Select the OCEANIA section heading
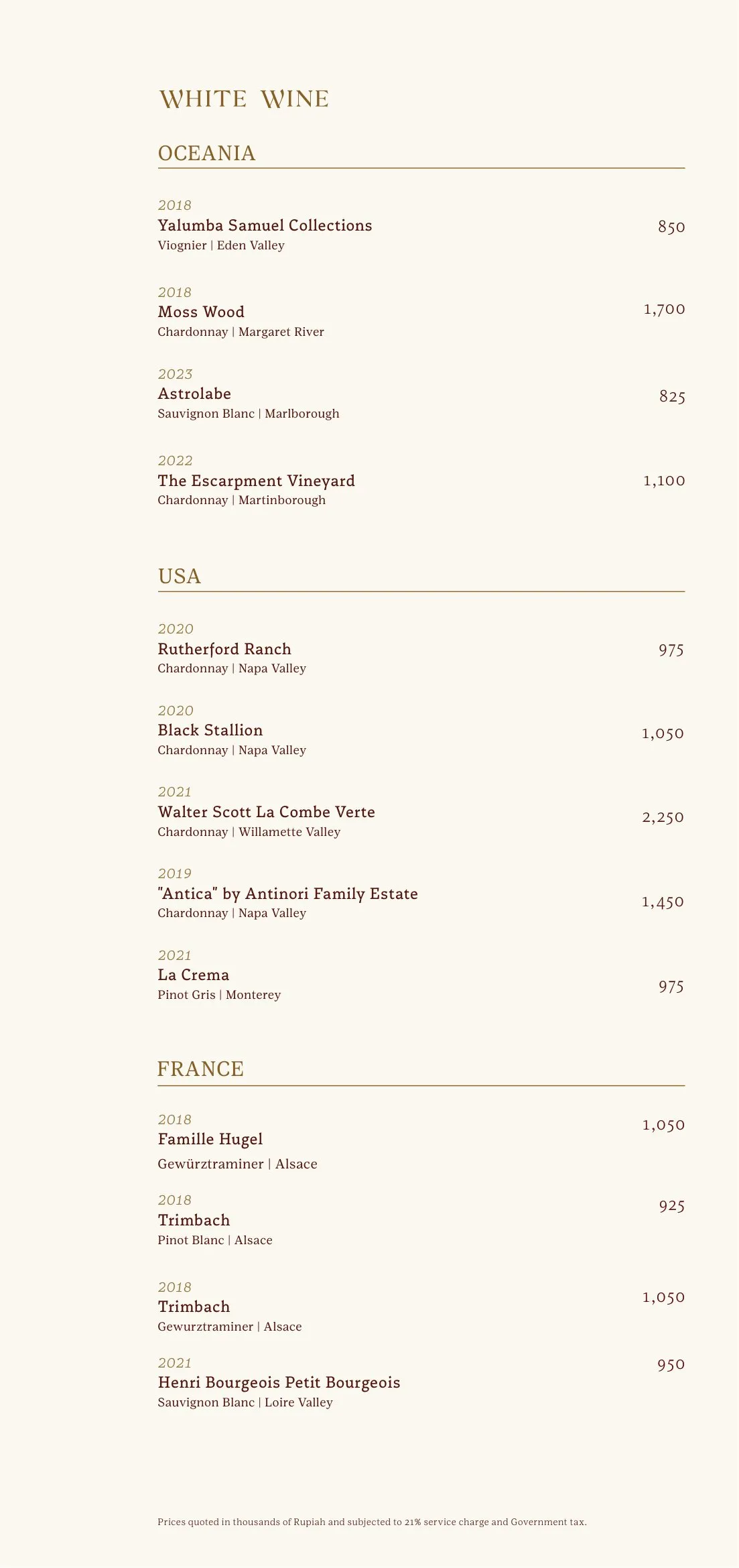The image size is (739, 1568). coord(206,153)
